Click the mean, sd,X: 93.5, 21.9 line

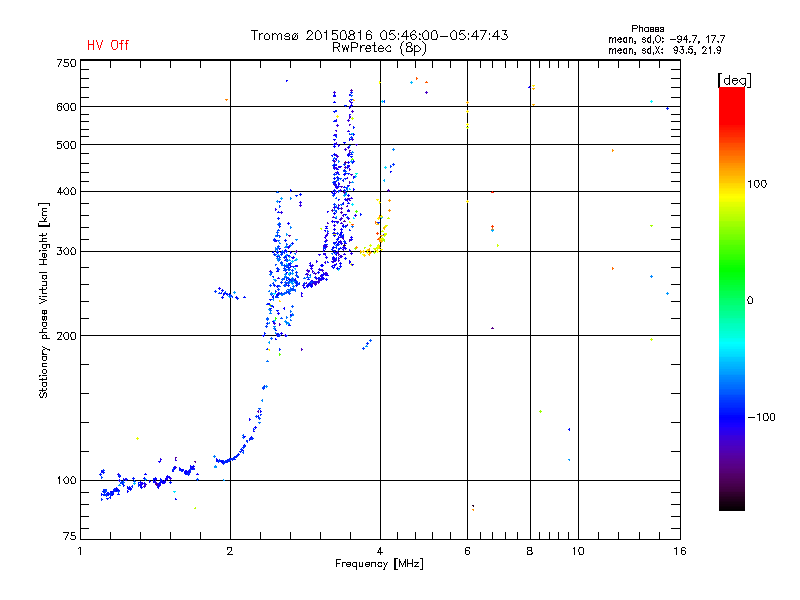click(664, 50)
